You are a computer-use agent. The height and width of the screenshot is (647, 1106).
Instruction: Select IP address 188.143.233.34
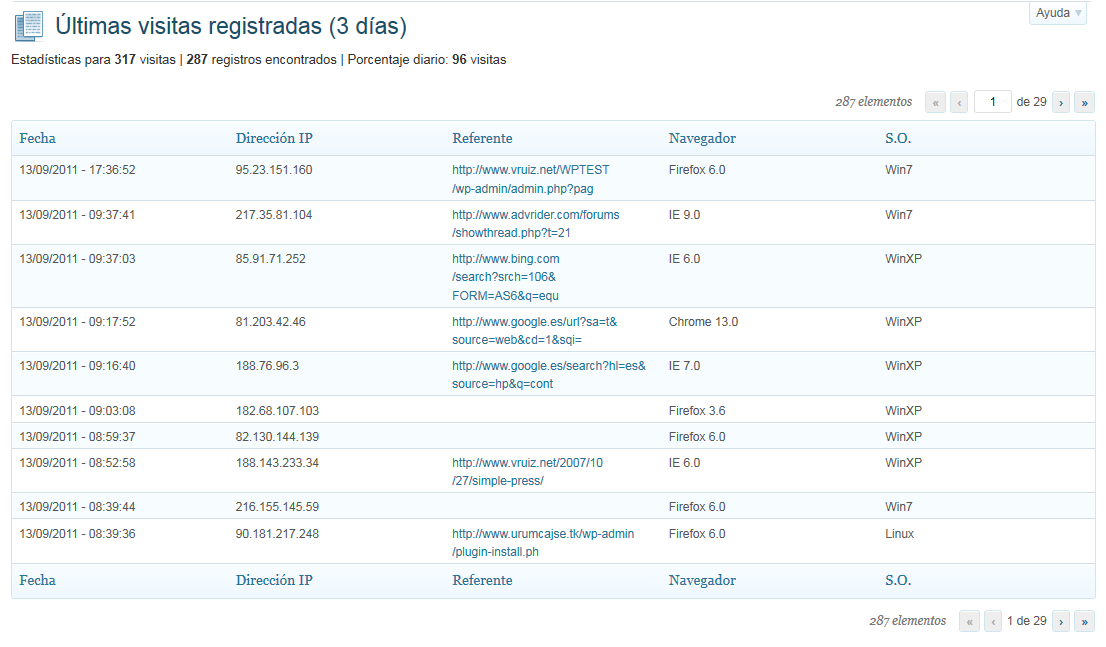277,463
